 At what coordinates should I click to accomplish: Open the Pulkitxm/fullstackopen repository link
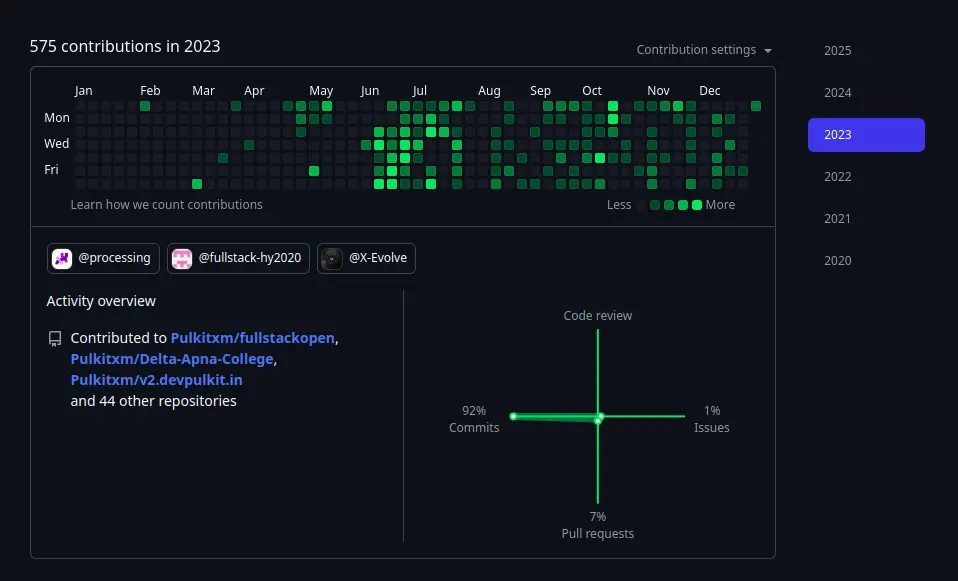pyautogui.click(x=252, y=338)
